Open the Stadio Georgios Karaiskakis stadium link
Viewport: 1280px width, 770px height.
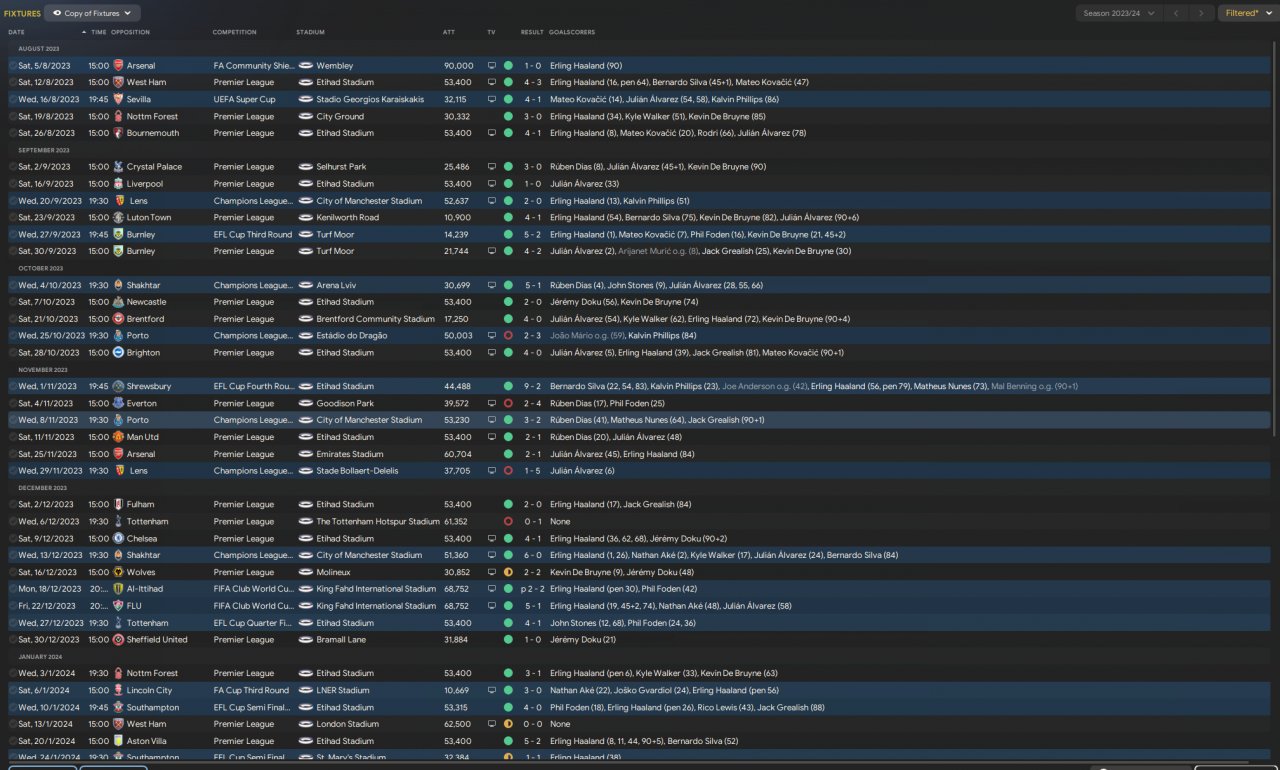click(x=370, y=100)
